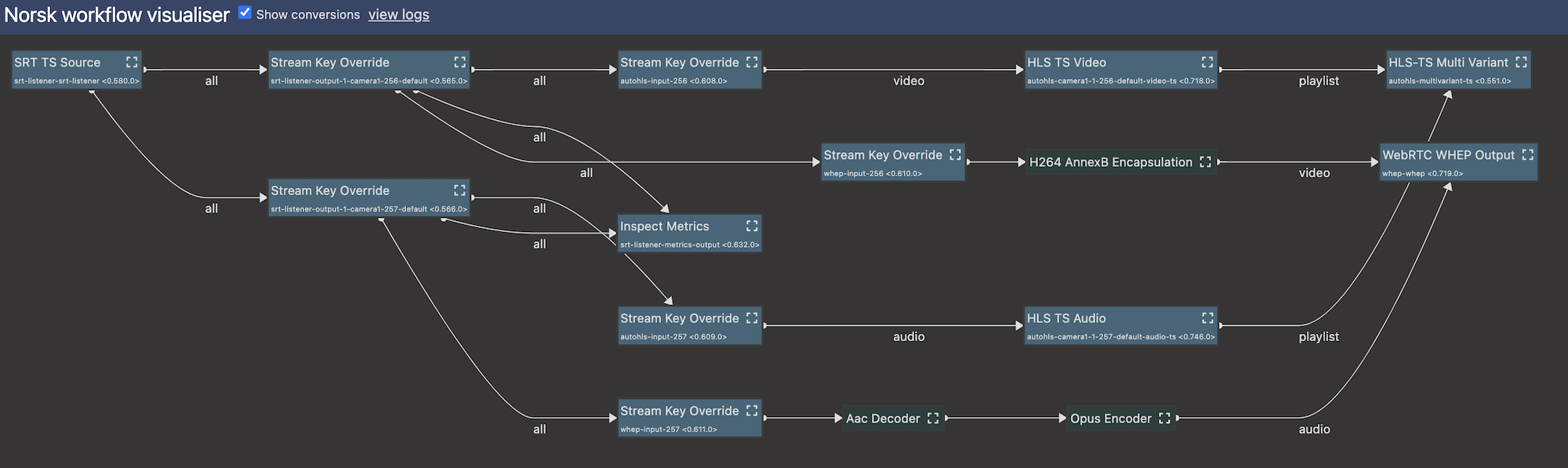The width and height of the screenshot is (1568, 468).
Task: Click the autohls-camera1-1-256-default-video-ts identifier
Action: [1121, 81]
